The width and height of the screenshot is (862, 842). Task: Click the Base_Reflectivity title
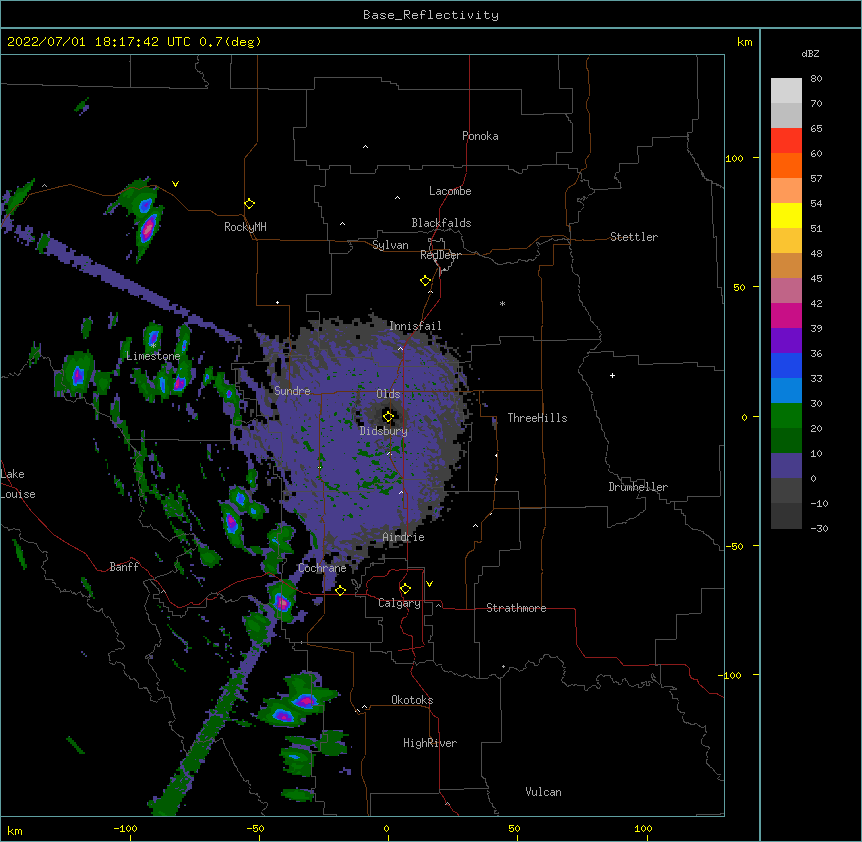coord(431,15)
